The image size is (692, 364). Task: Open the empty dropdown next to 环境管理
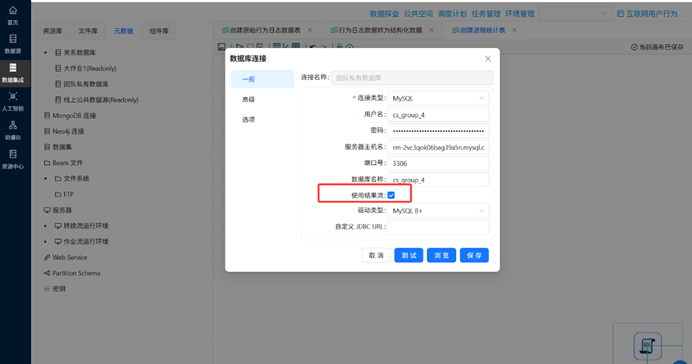pos(575,14)
